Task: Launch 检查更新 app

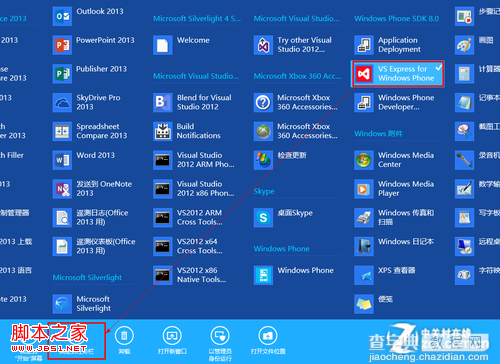Action: coord(280,160)
